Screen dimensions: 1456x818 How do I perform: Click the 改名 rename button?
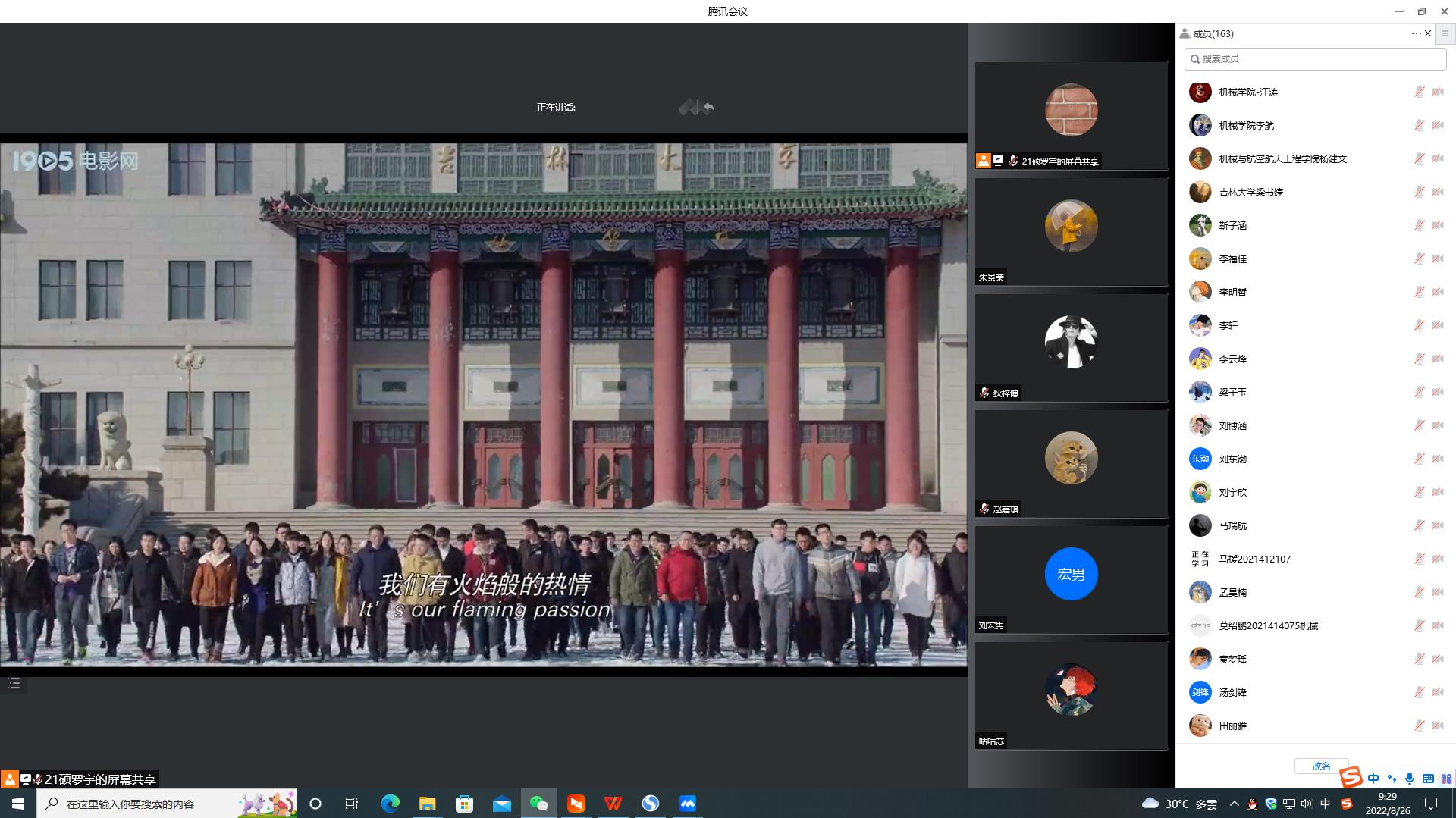[1321, 766]
